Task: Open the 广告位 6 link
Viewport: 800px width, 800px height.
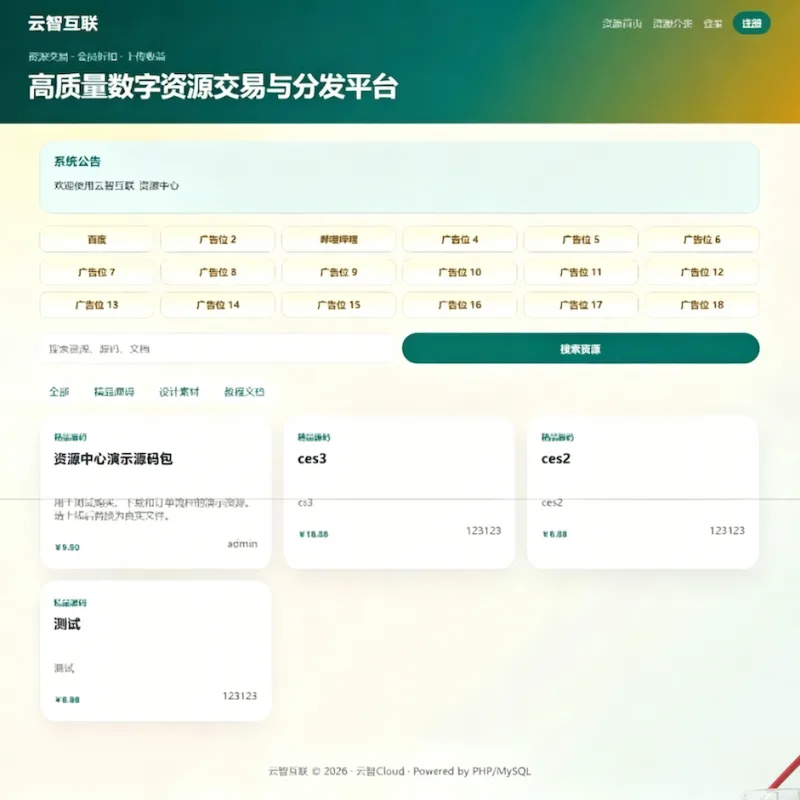Action: pos(702,239)
